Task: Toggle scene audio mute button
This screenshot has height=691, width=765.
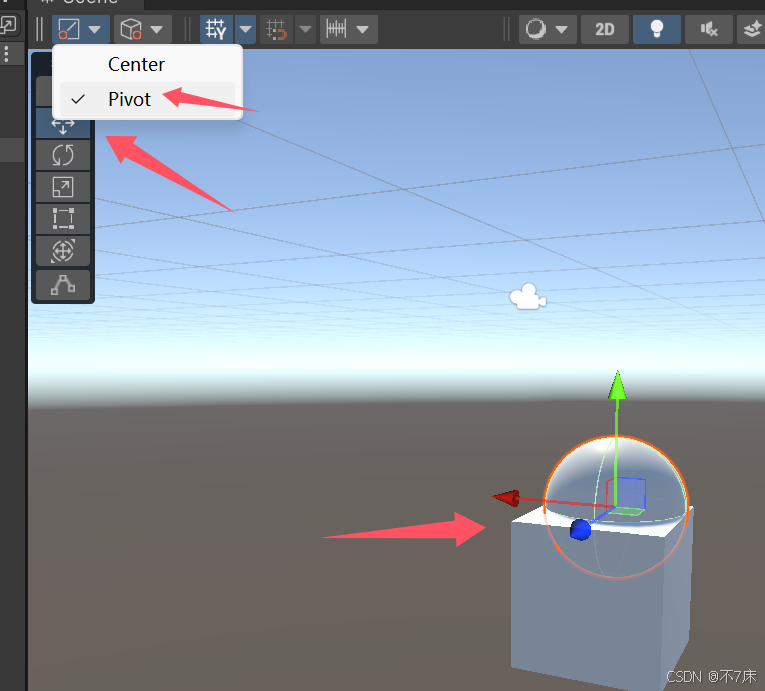Action: [x=709, y=29]
